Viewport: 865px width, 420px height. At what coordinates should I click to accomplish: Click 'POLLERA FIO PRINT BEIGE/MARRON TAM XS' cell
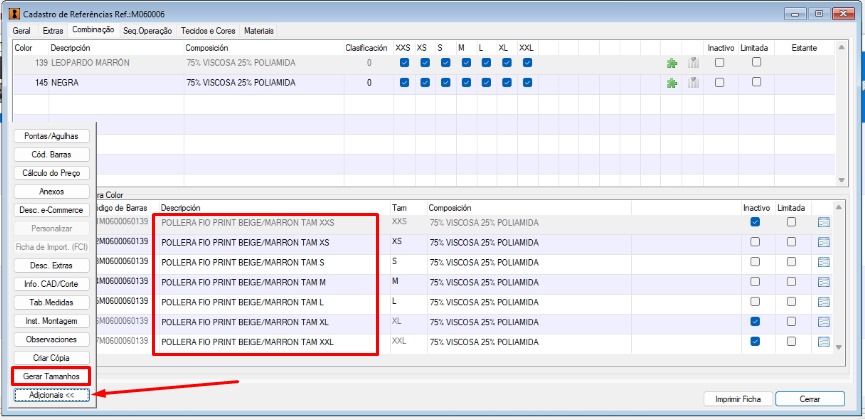(274, 242)
